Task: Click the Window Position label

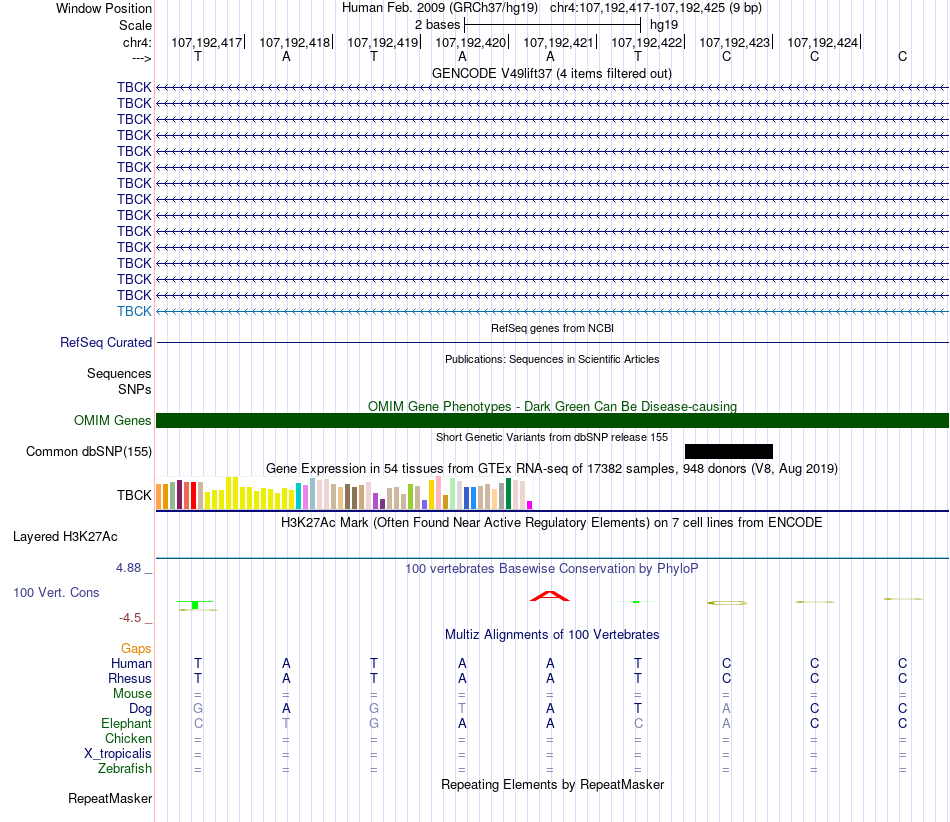Action: [104, 8]
